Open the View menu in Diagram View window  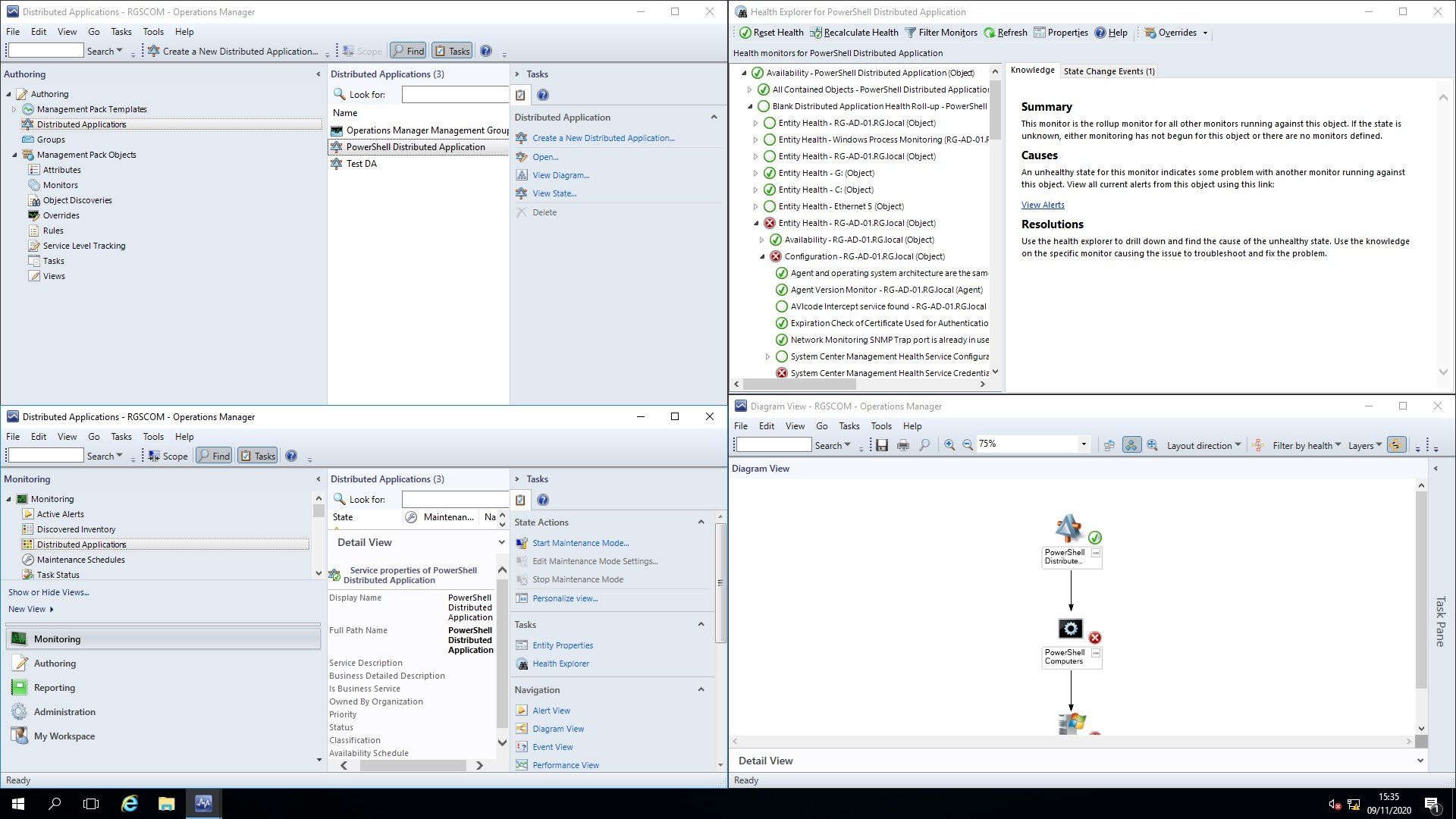[x=795, y=426]
